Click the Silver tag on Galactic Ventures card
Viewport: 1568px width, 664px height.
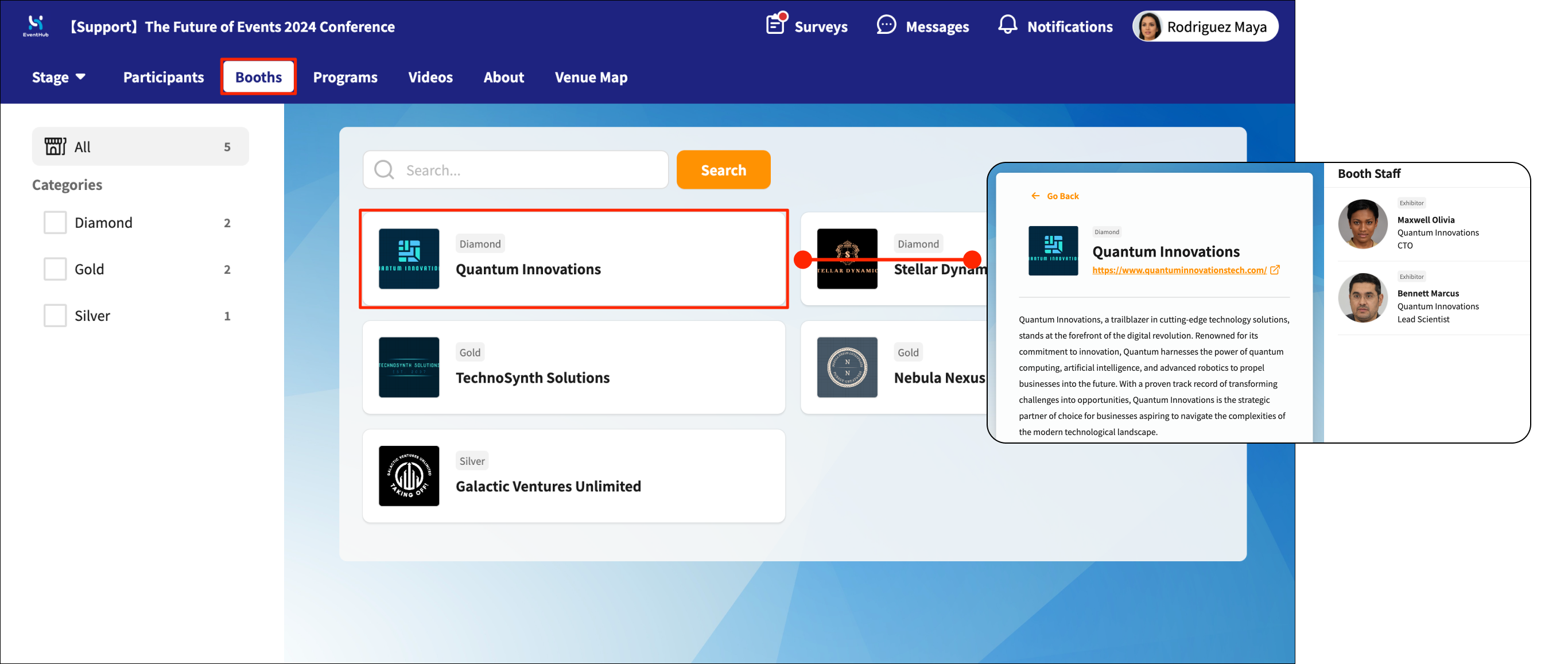472,461
